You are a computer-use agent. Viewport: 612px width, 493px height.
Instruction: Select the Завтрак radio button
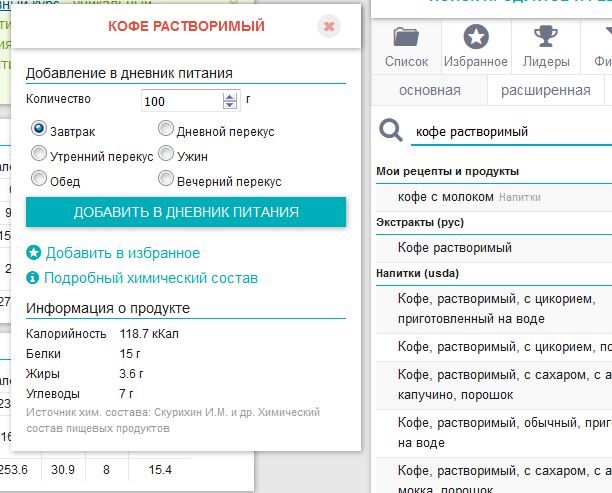[x=39, y=128]
